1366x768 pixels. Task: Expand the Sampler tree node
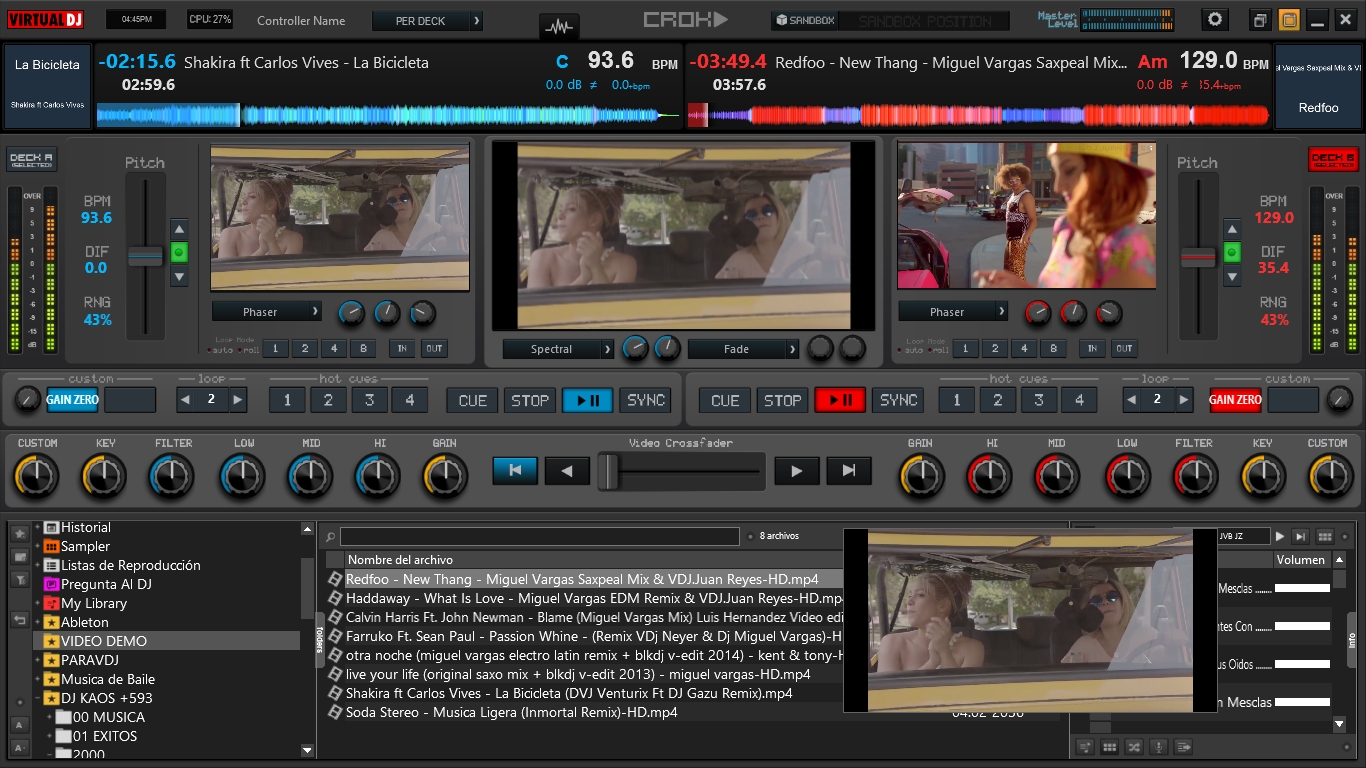click(x=38, y=546)
